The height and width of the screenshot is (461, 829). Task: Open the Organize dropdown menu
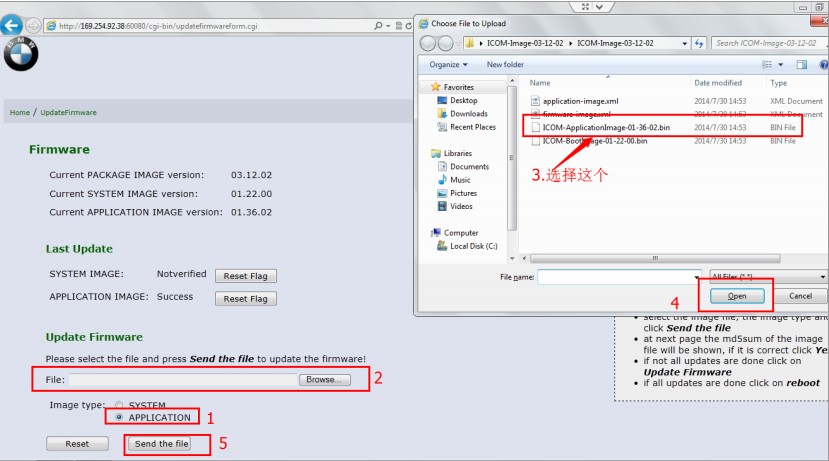click(x=448, y=64)
